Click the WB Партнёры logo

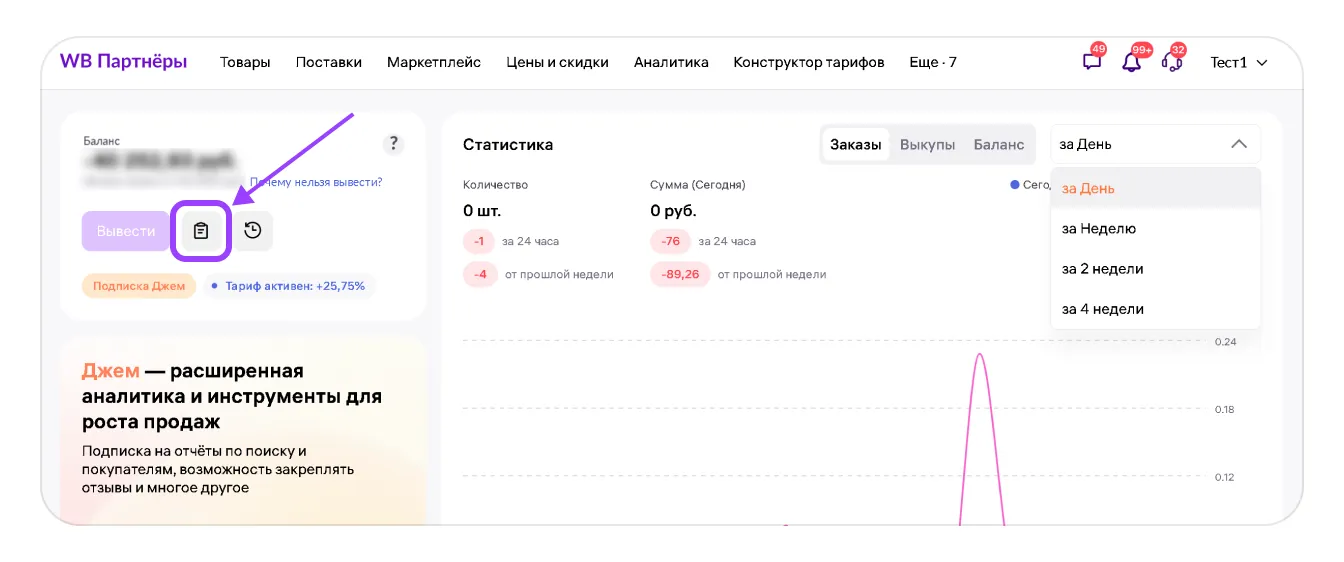pos(123,61)
